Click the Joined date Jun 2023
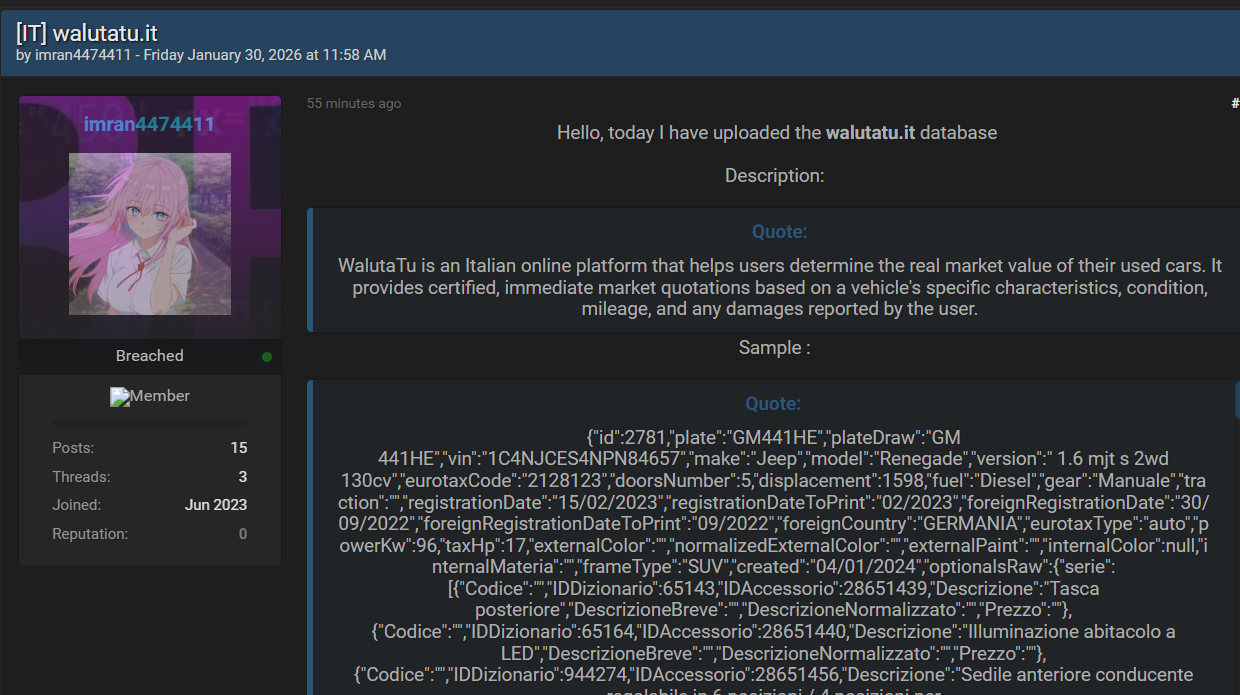Screen dimensions: 1240x695 (216, 505)
